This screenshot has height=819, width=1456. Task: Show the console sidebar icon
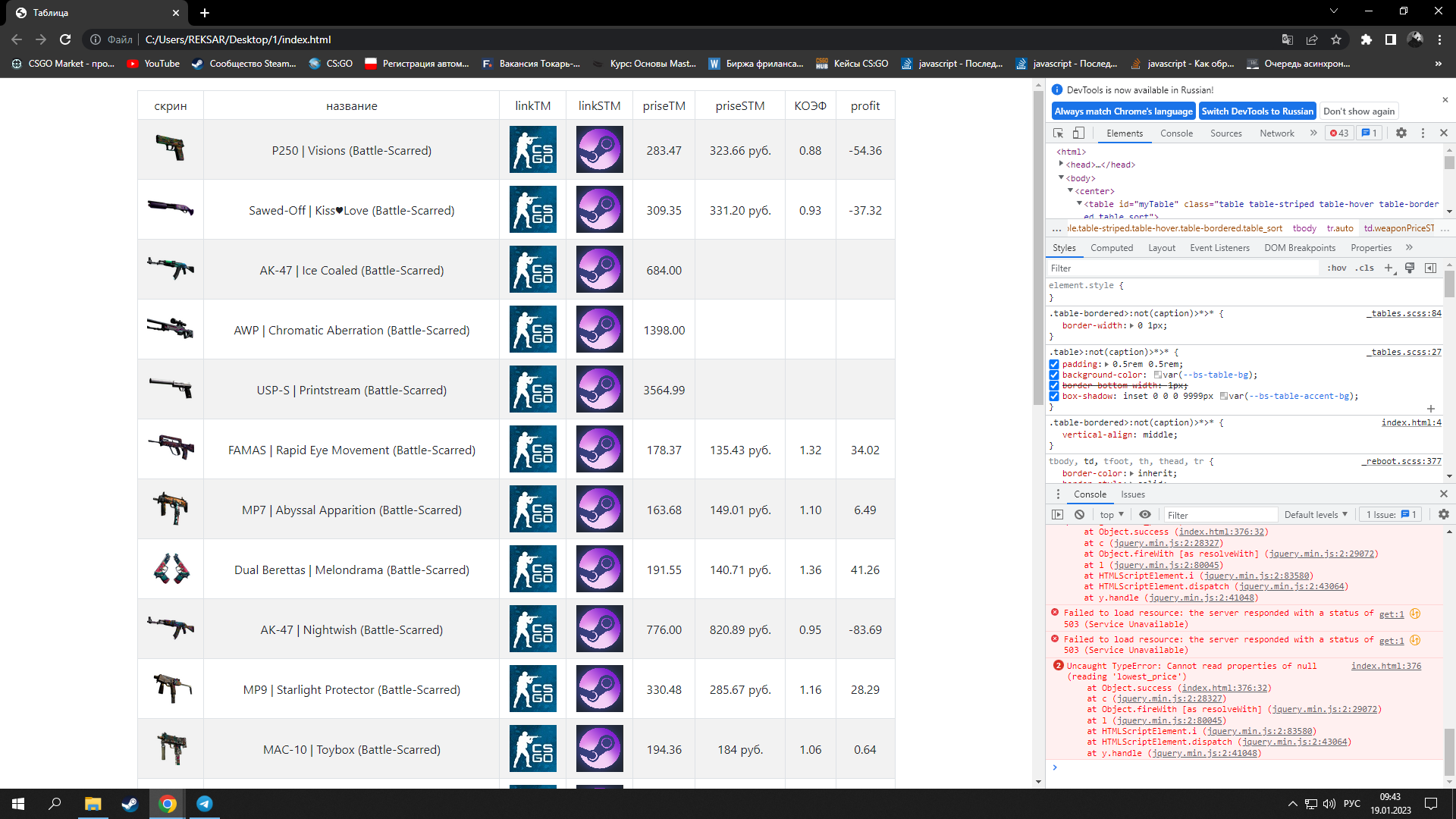[x=1058, y=514]
